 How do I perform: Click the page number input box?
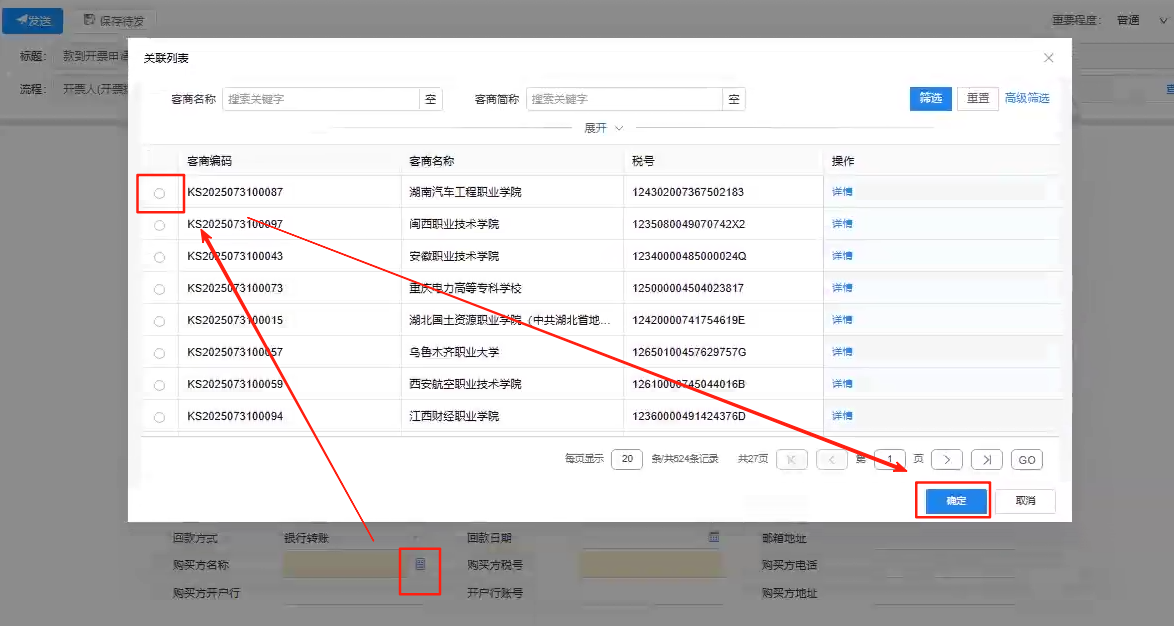pos(889,459)
